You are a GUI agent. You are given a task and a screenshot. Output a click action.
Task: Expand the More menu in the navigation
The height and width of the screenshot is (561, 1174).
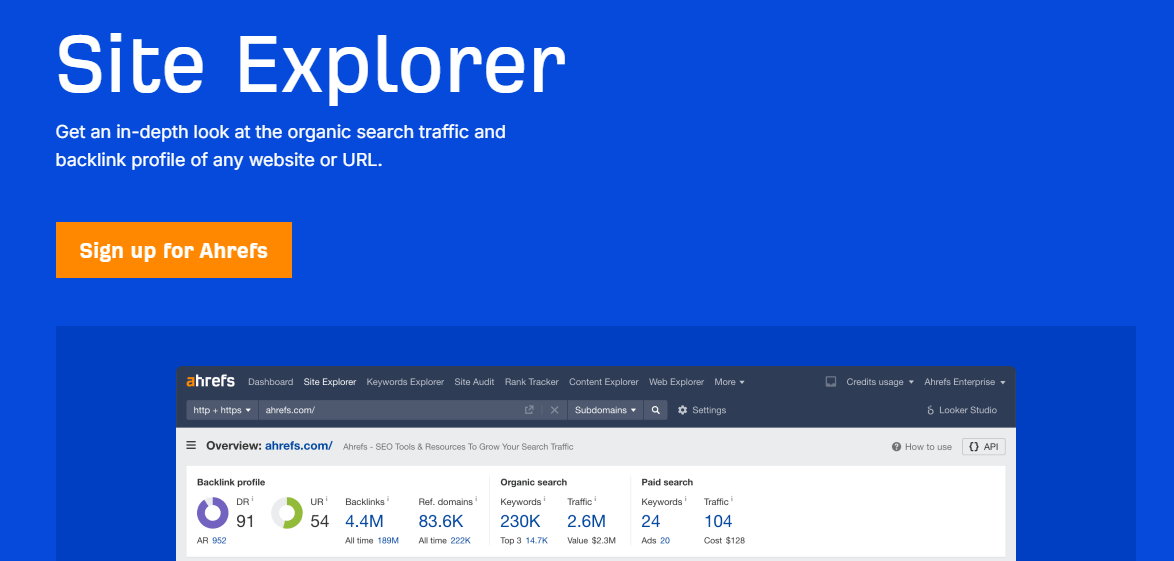click(729, 381)
